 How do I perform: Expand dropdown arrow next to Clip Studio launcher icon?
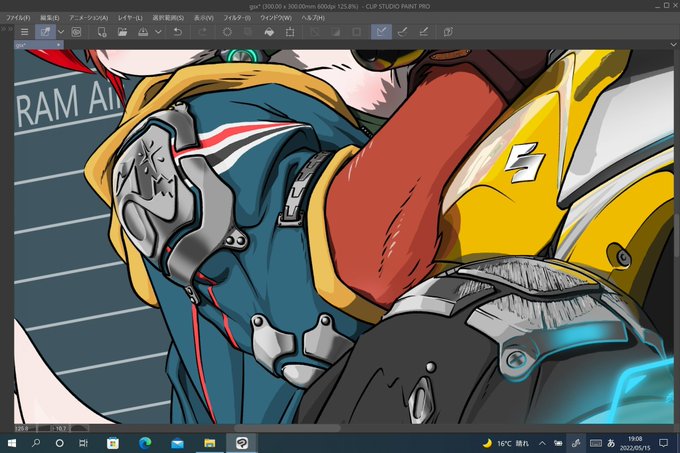pyautogui.click(x=61, y=32)
